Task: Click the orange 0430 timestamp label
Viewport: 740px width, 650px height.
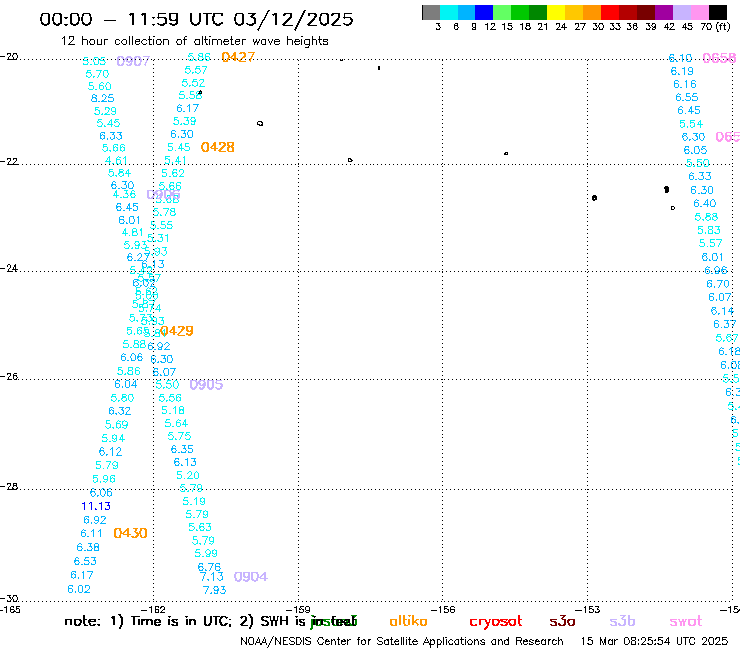Action: [130, 533]
